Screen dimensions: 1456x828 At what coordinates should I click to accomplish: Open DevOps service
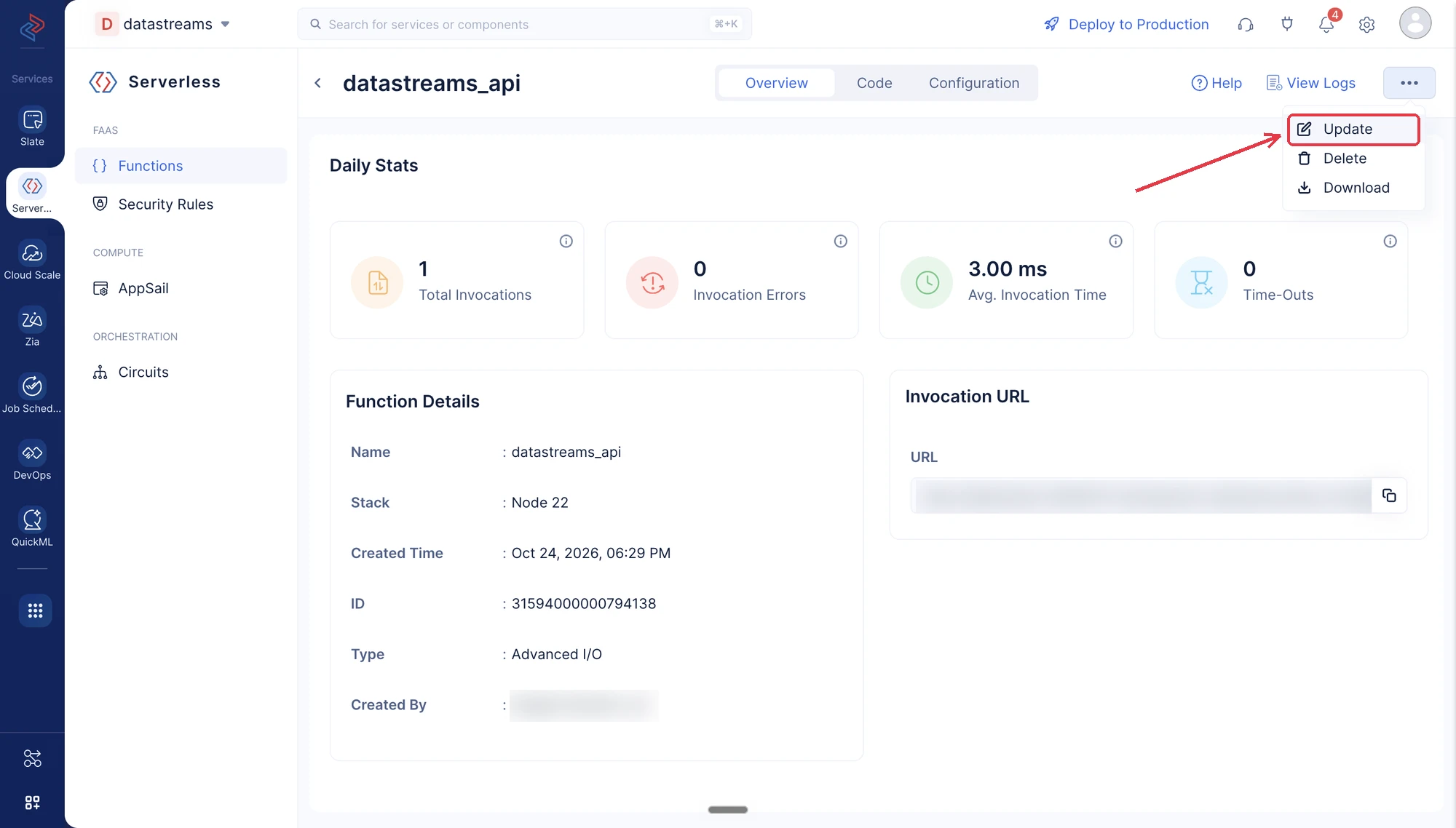(x=32, y=461)
